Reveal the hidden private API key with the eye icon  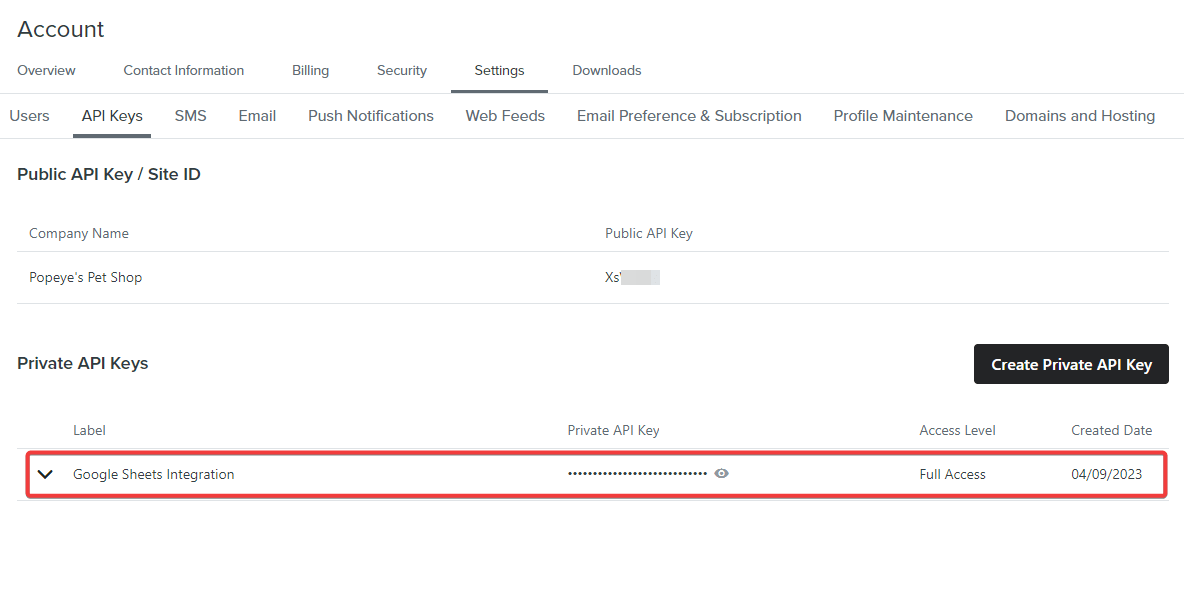pyautogui.click(x=721, y=474)
